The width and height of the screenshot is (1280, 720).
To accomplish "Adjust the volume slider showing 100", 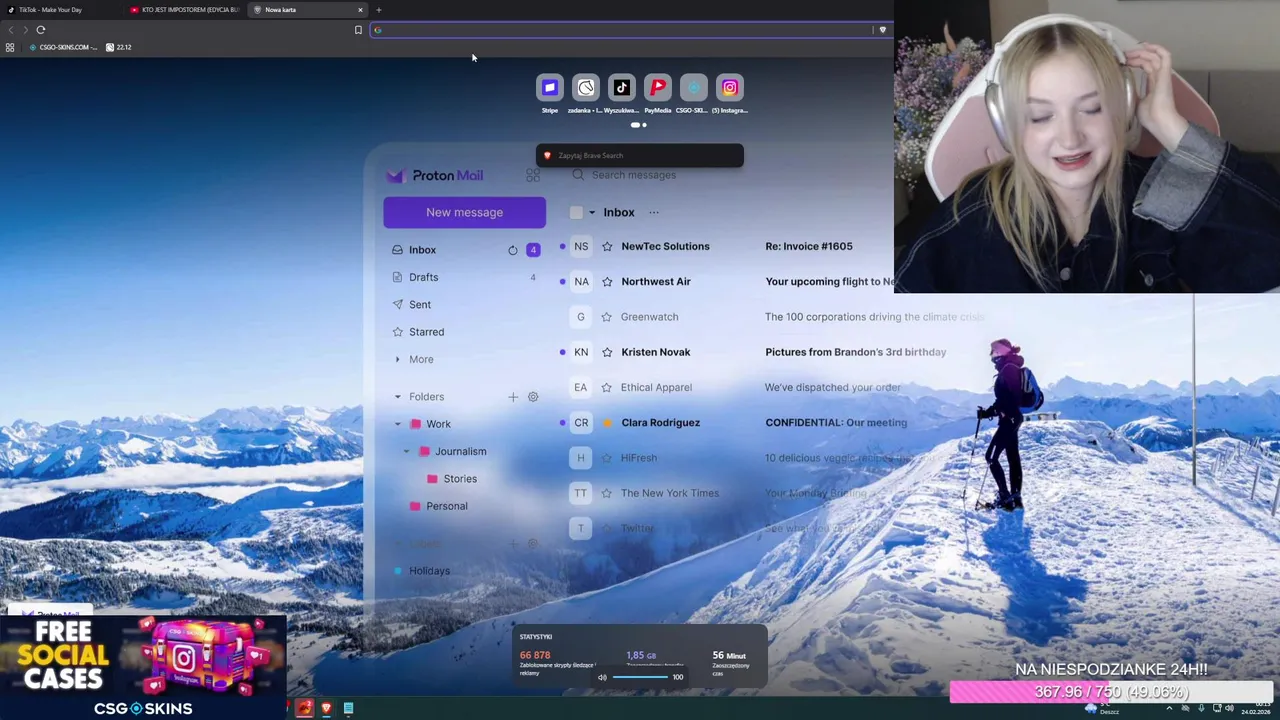I will click(640, 677).
